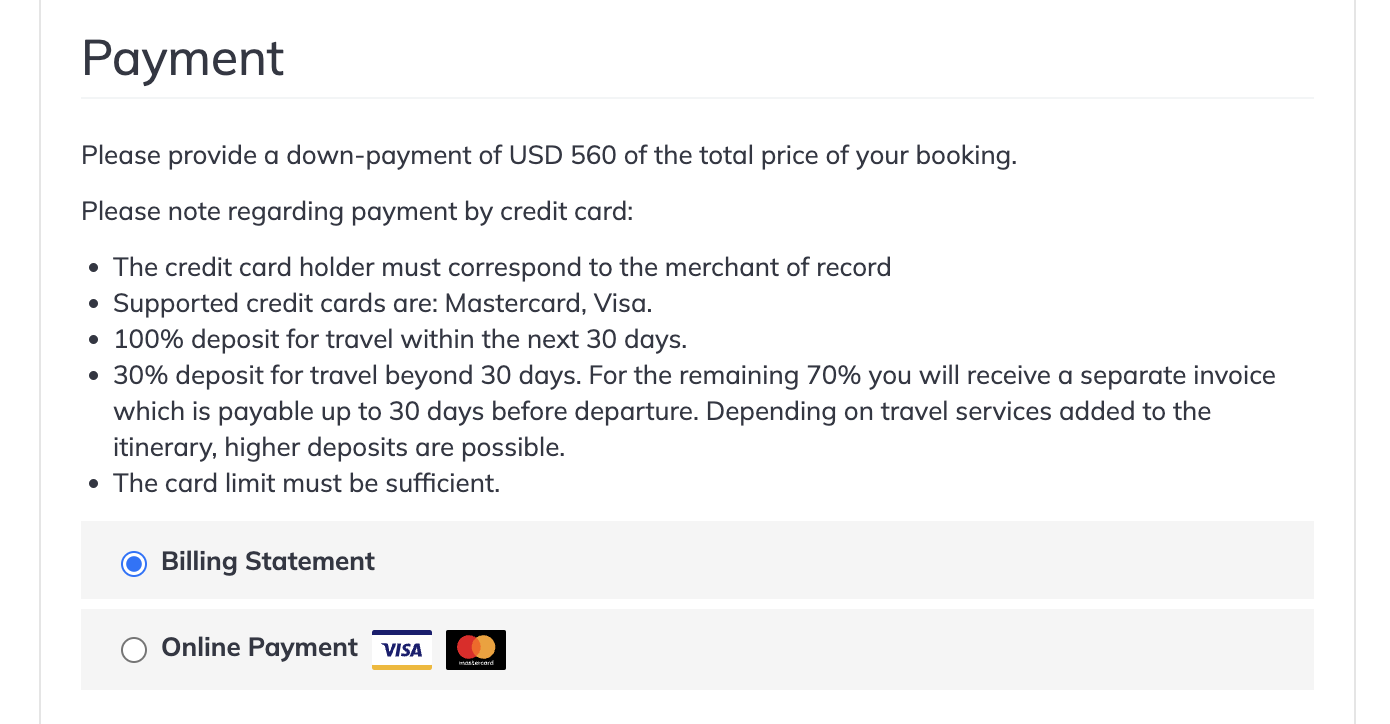The width and height of the screenshot is (1390, 724).
Task: Click empty area of Billing Statement row
Action: click(840, 560)
